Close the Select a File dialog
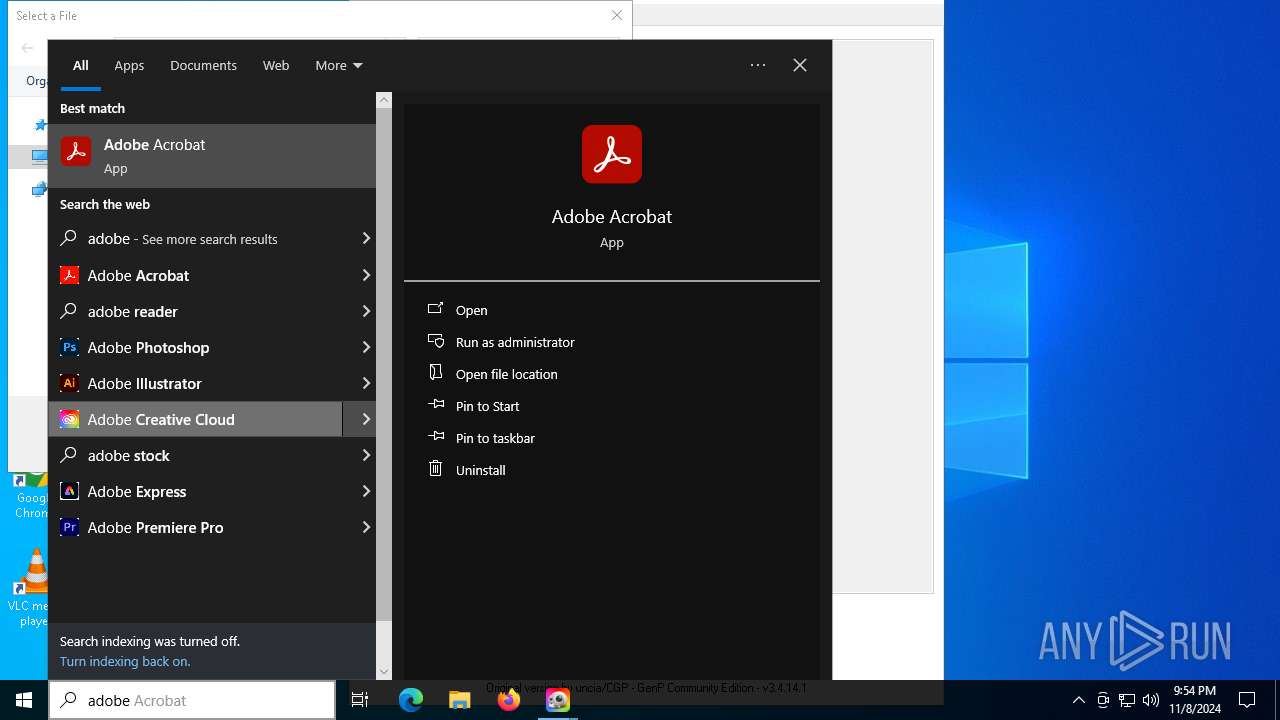 pos(617,15)
